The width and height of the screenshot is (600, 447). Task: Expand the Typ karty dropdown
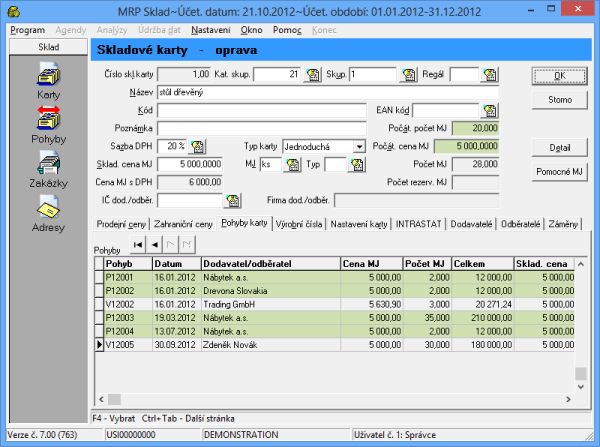(359, 146)
